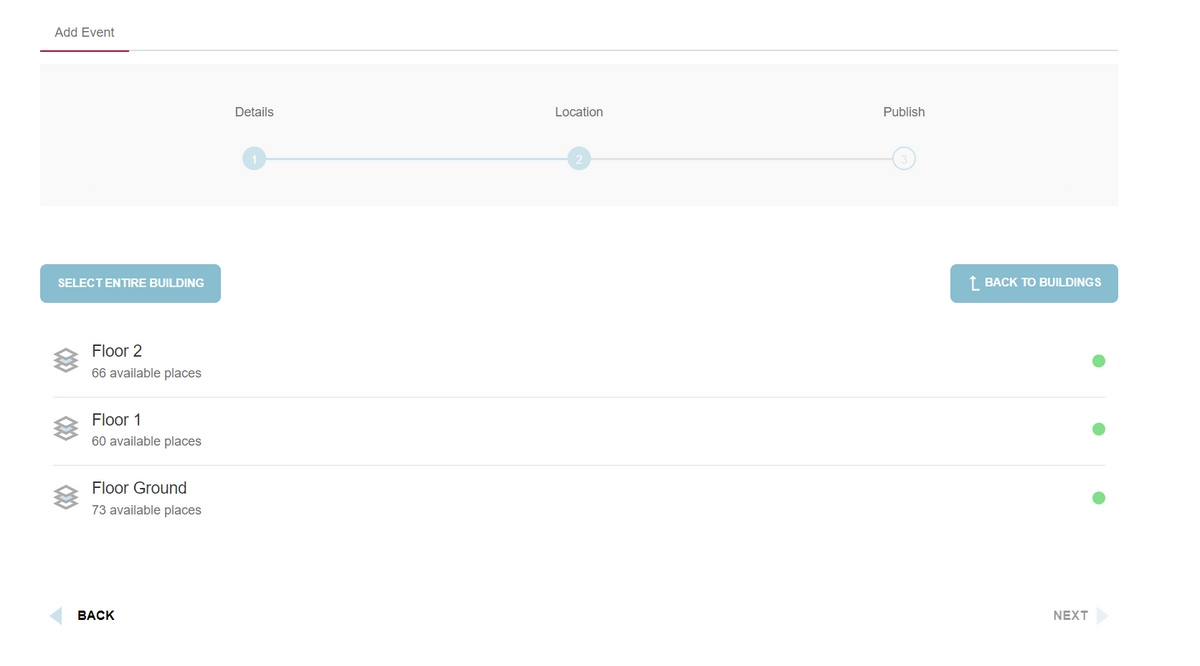Click Floor Ground green availability dot
This screenshot has height=666, width=1200.
1098,498
